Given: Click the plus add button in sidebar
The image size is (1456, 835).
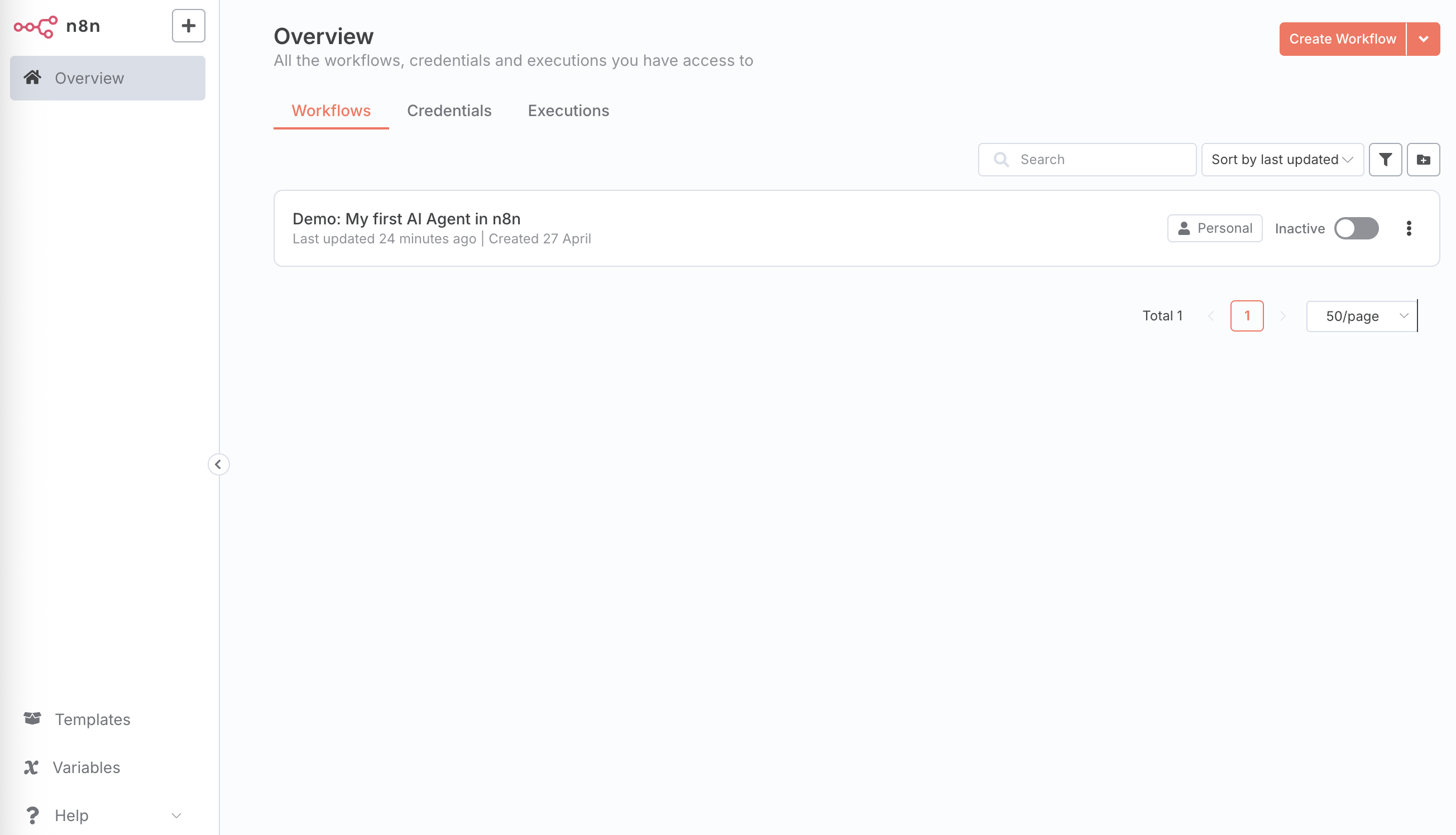Looking at the screenshot, I should pos(188,26).
